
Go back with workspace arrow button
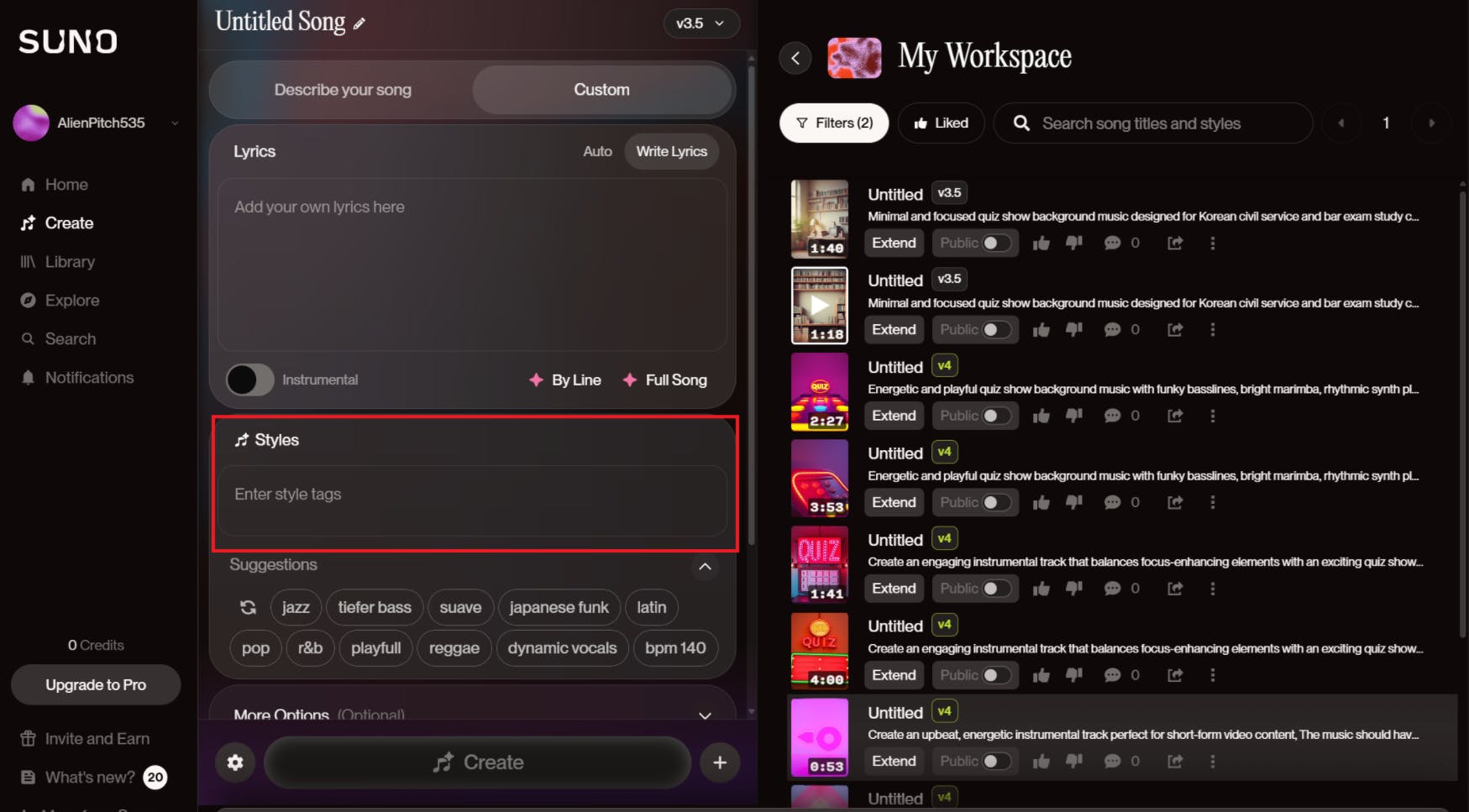[x=795, y=58]
